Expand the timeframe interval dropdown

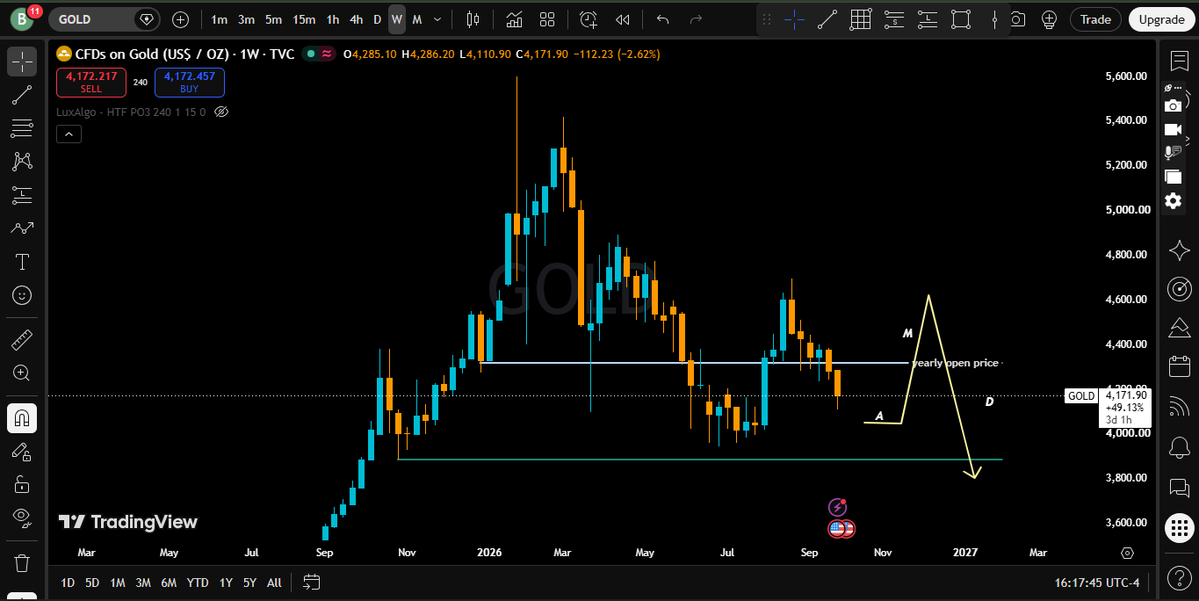437,19
